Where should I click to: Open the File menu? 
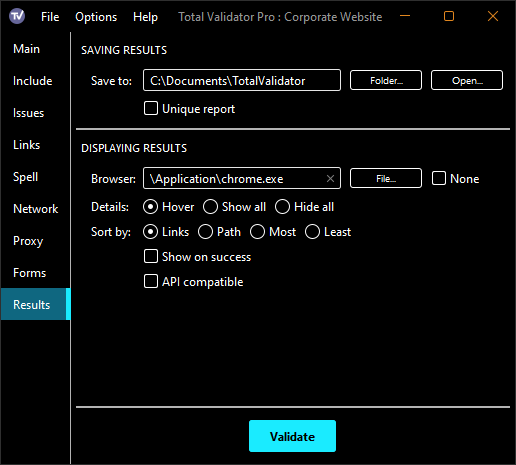pyautogui.click(x=50, y=17)
